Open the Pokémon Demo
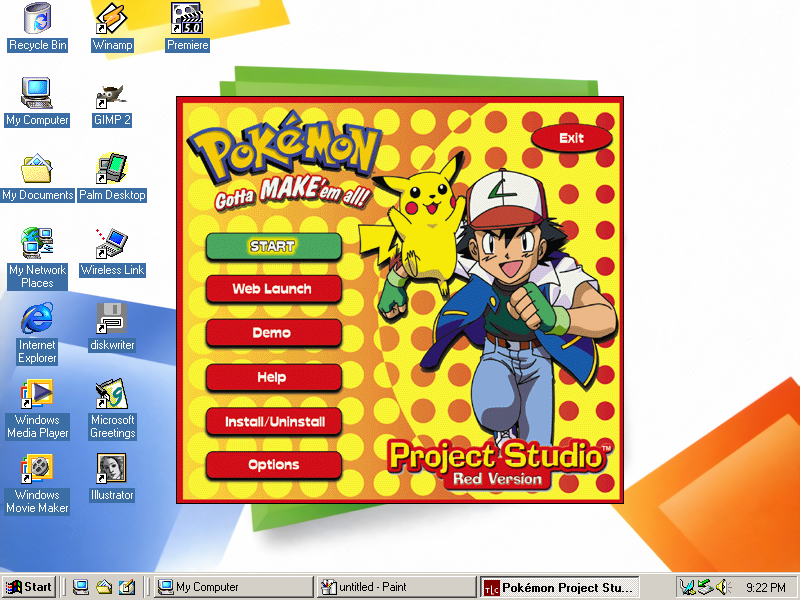 click(x=274, y=333)
